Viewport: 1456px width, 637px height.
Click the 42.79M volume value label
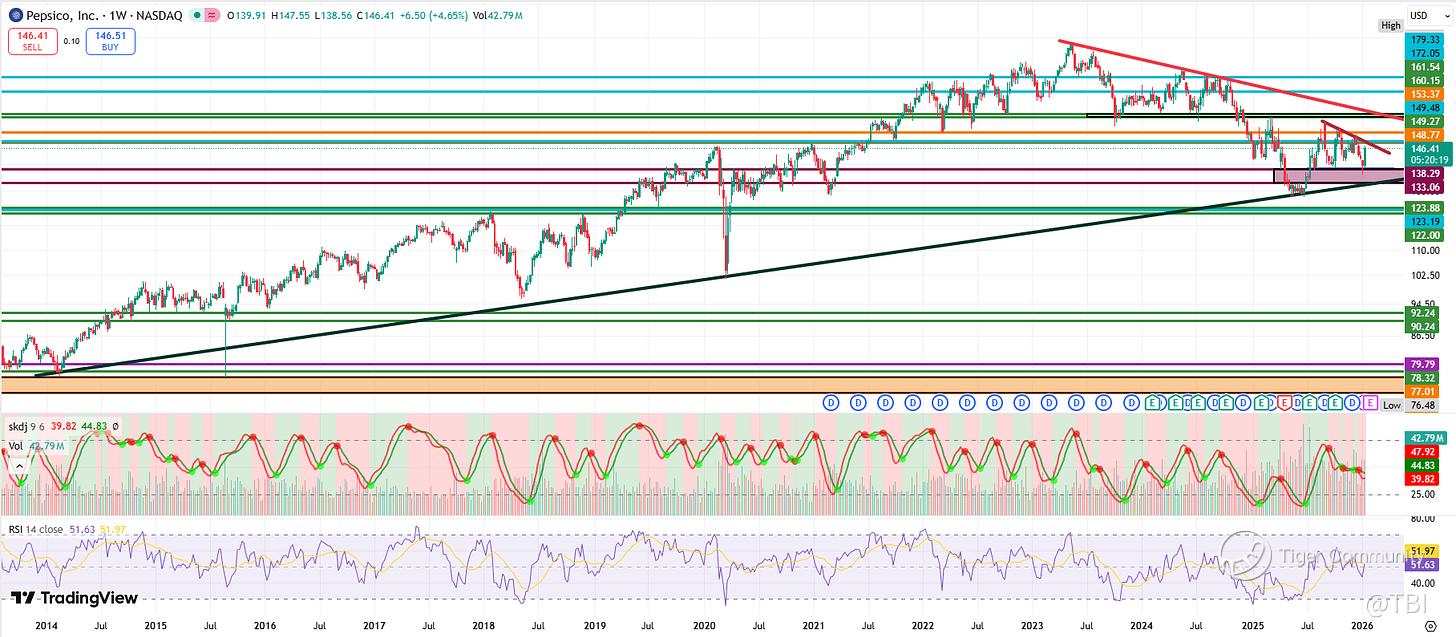coord(1424,437)
